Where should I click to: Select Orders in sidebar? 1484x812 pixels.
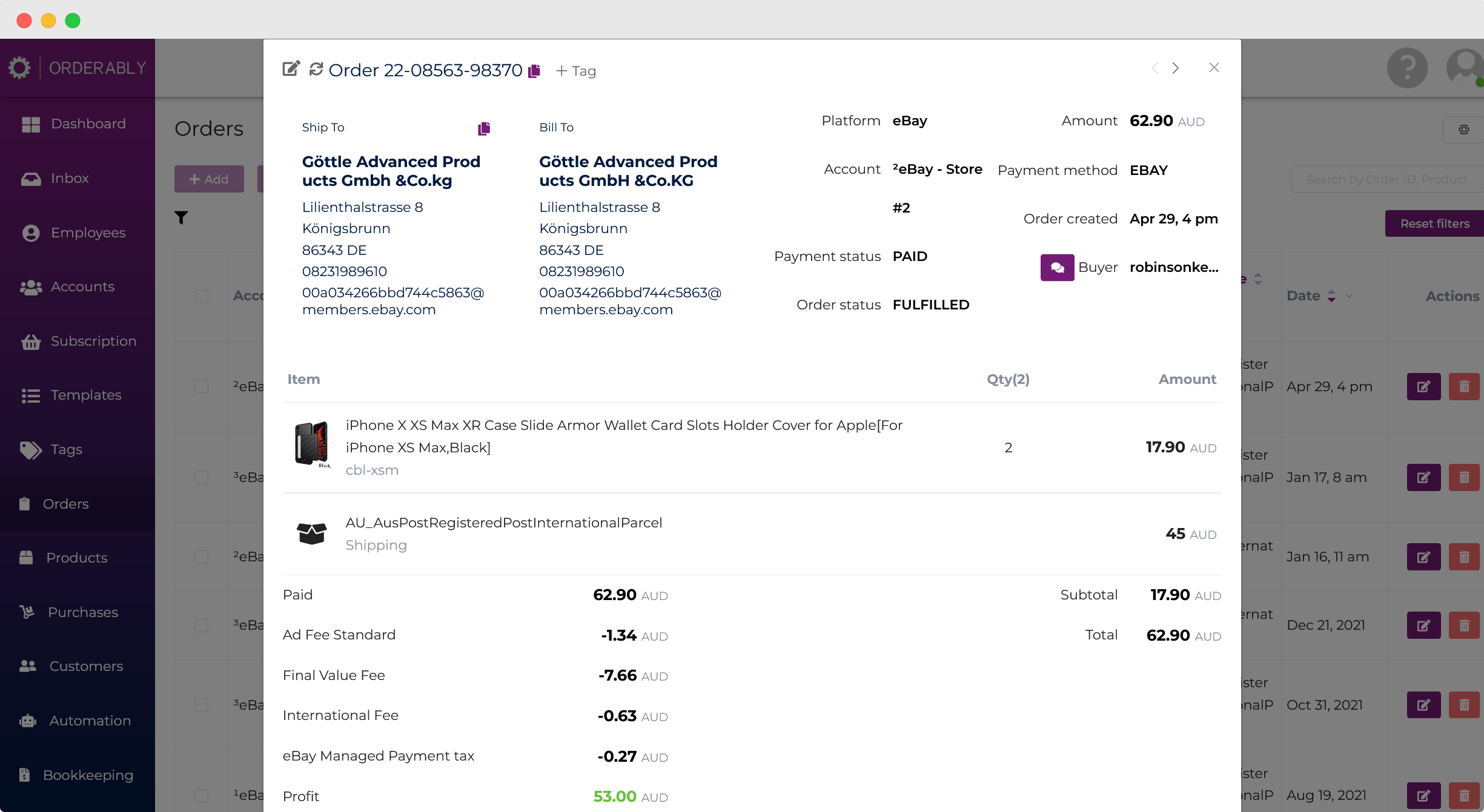coord(78,504)
